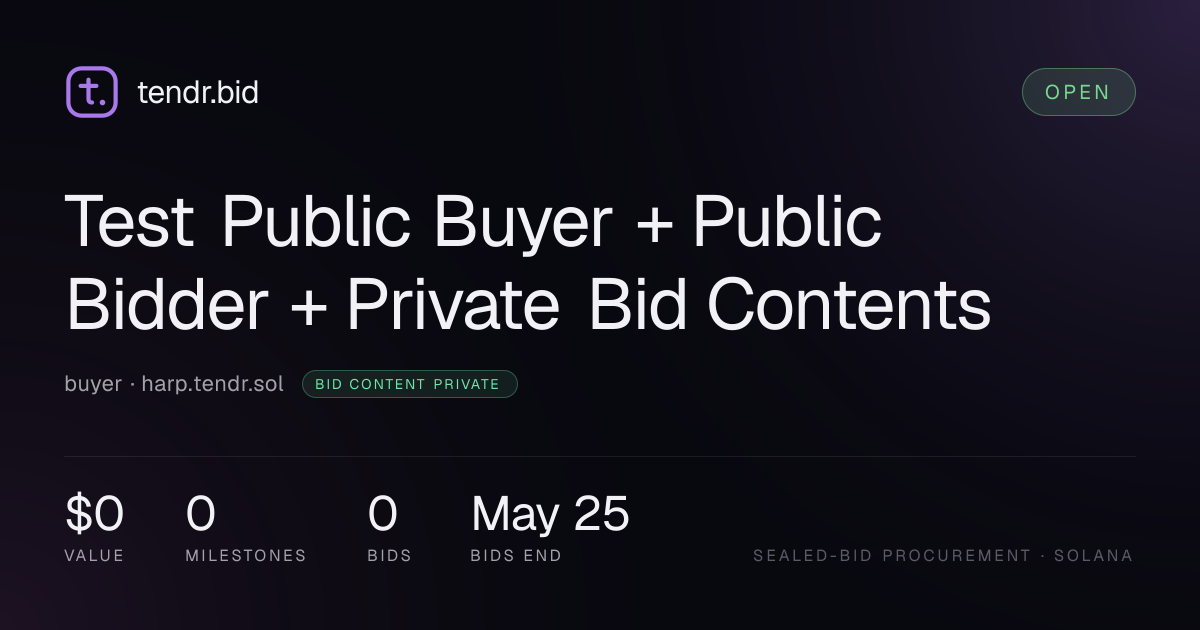Click the $0 value figure
1200x630 pixels.
(94, 515)
